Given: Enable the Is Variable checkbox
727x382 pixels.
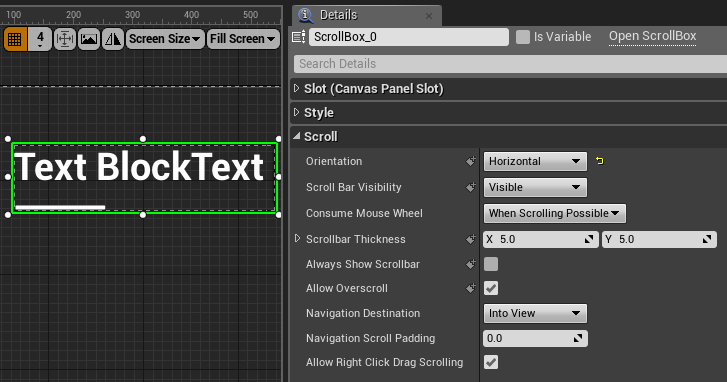Looking at the screenshot, I should (x=523, y=37).
